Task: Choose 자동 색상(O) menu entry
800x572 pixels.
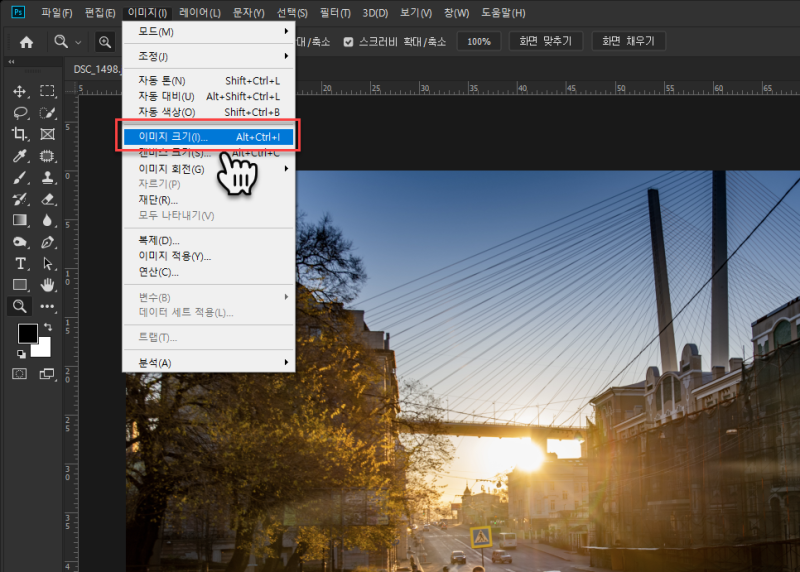Action: (209, 112)
